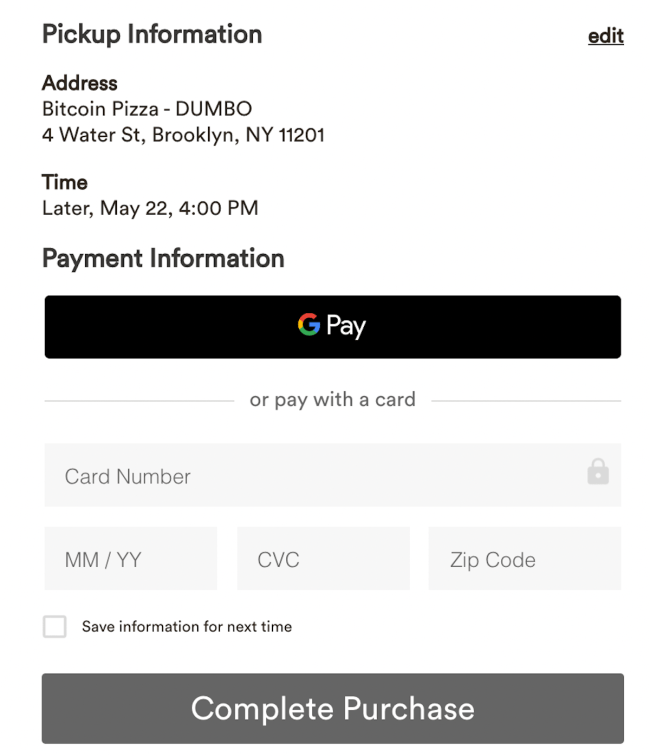Click the Pickup Information heading

[x=152, y=34]
